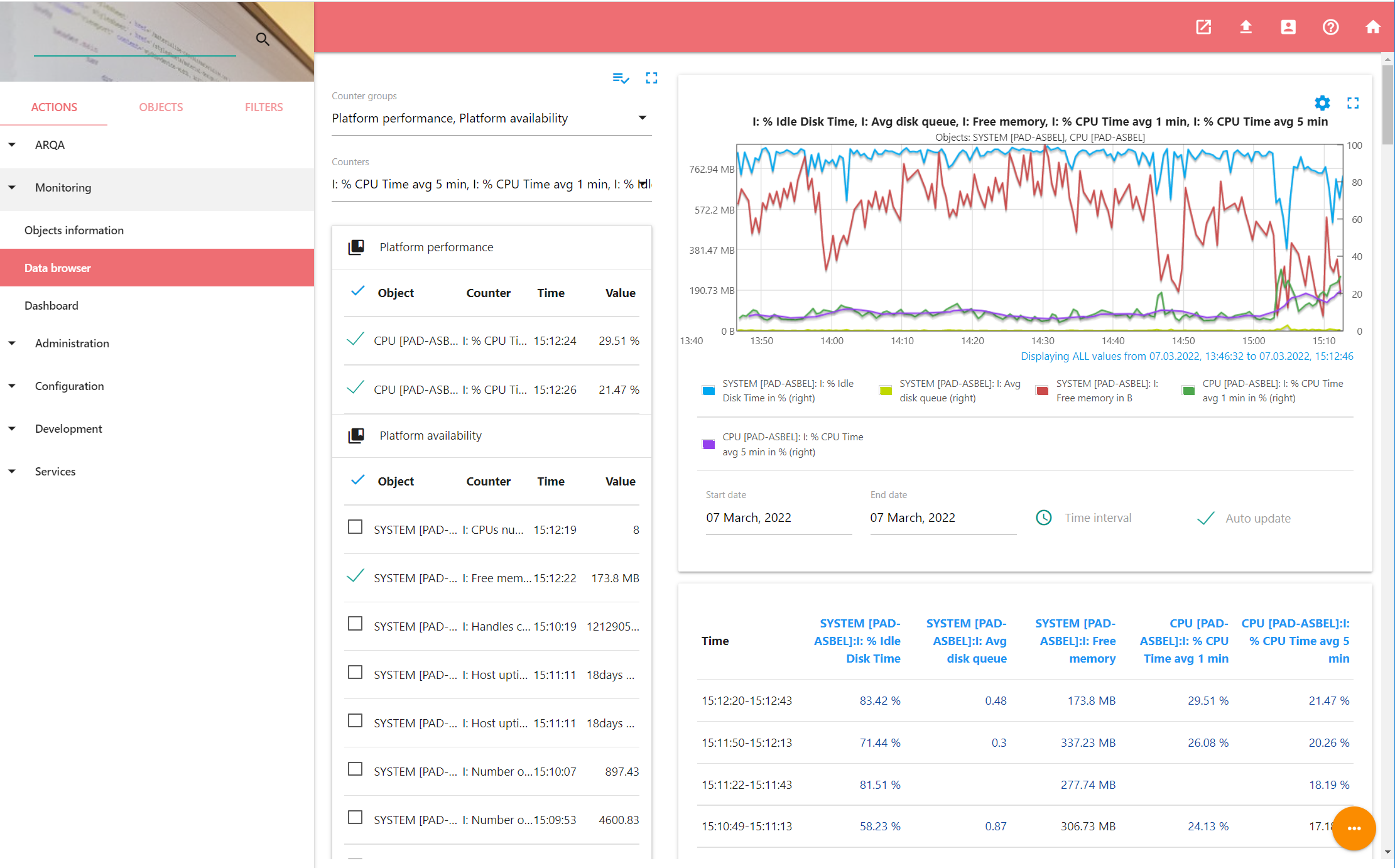Screen dimensions: 1395x868
Task: Open the Dashboard menu item
Action: (x=157, y=305)
